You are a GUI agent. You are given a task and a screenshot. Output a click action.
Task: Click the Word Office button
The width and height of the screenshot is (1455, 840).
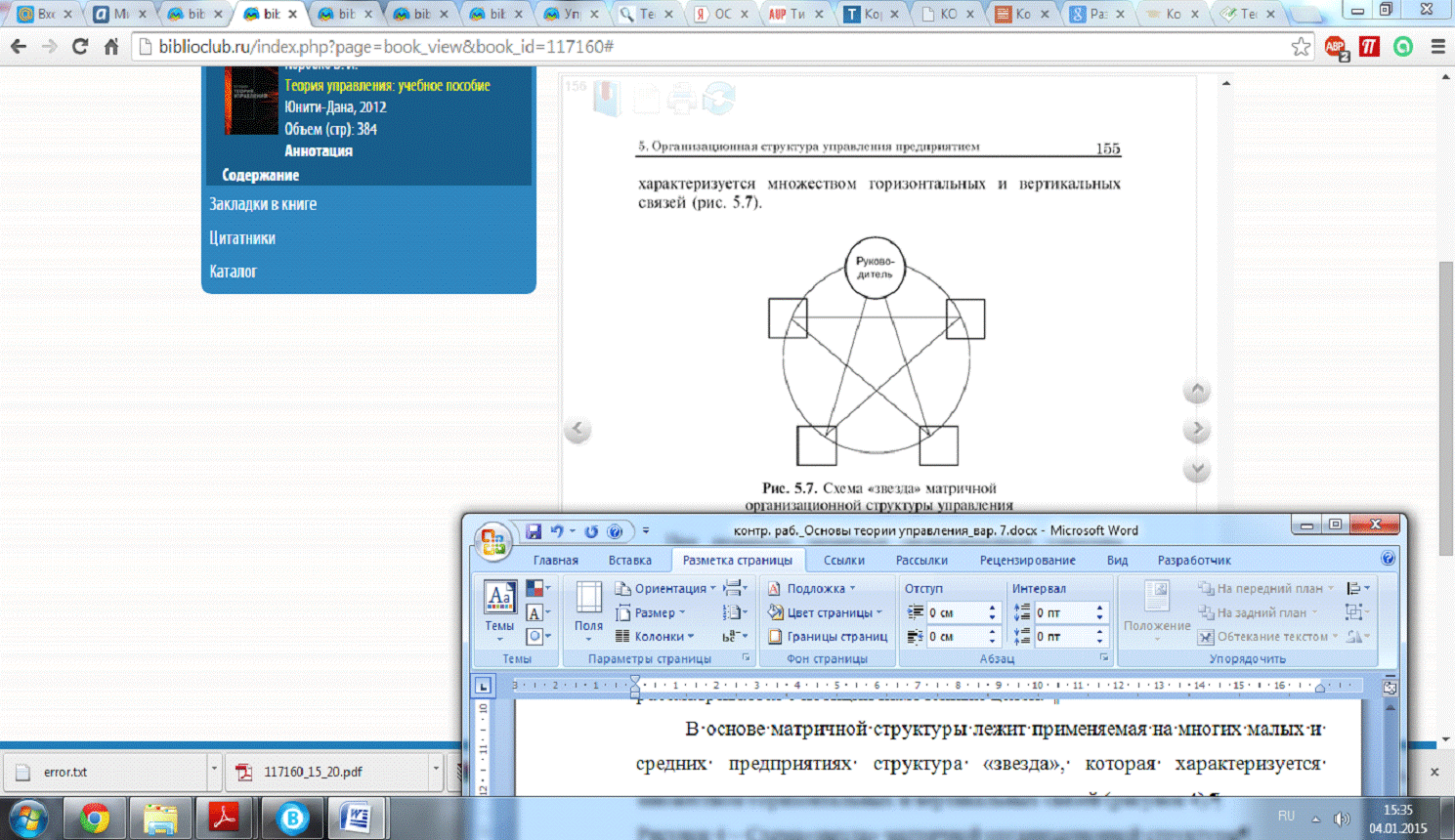[x=493, y=540]
